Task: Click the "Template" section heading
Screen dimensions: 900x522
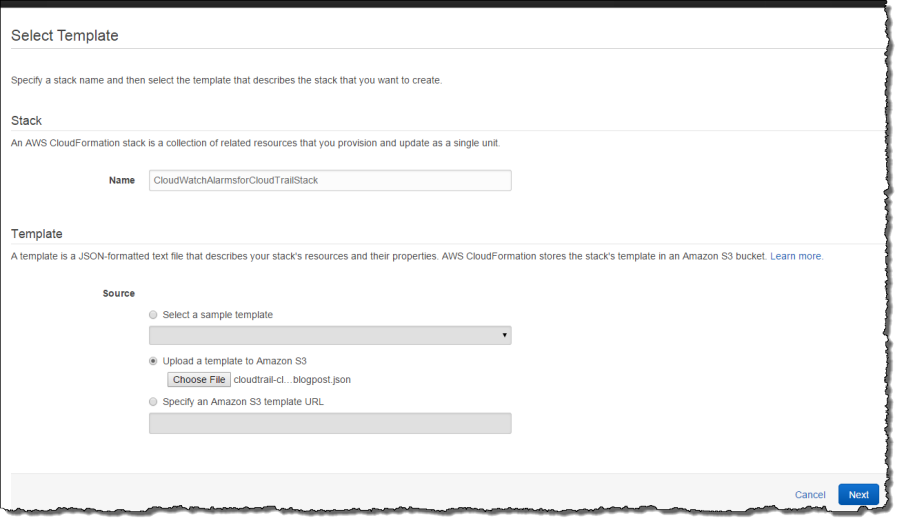Action: (37, 234)
